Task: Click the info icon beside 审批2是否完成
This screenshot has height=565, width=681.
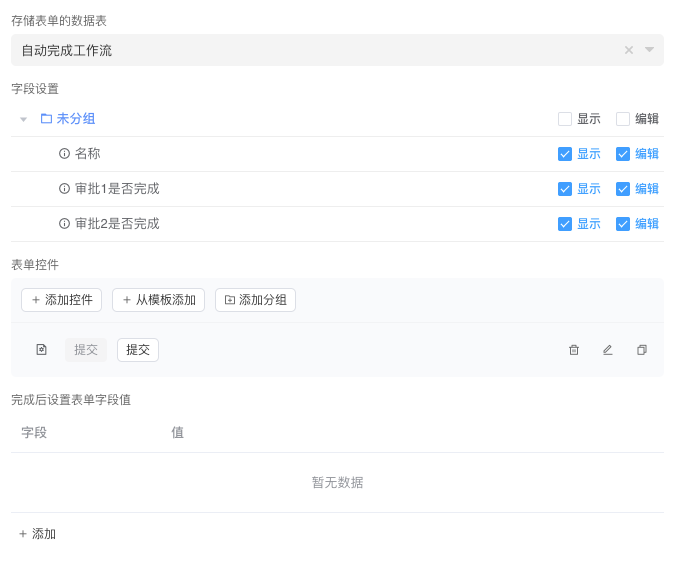Action: pyautogui.click(x=64, y=224)
